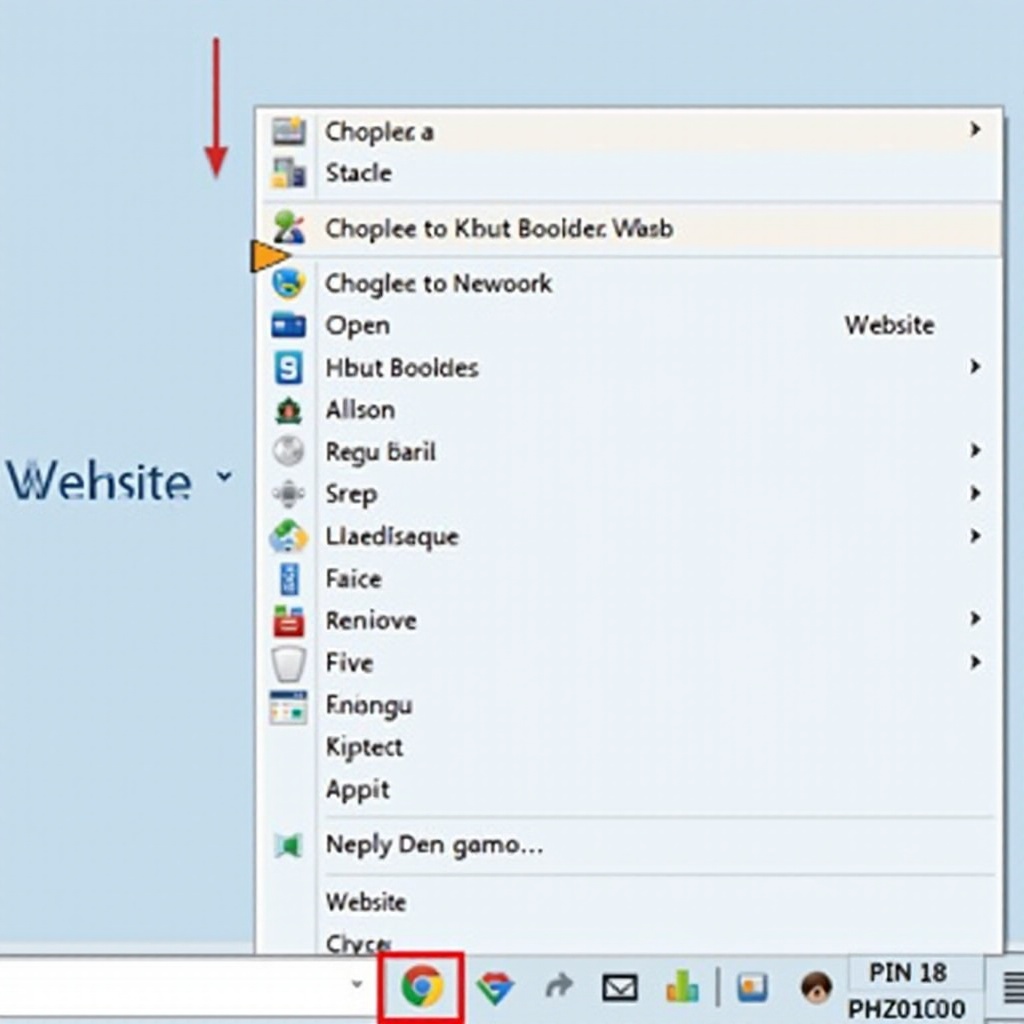Click the calendar icon beside Fnongu
Screen dimensions: 1024x1024
288,706
